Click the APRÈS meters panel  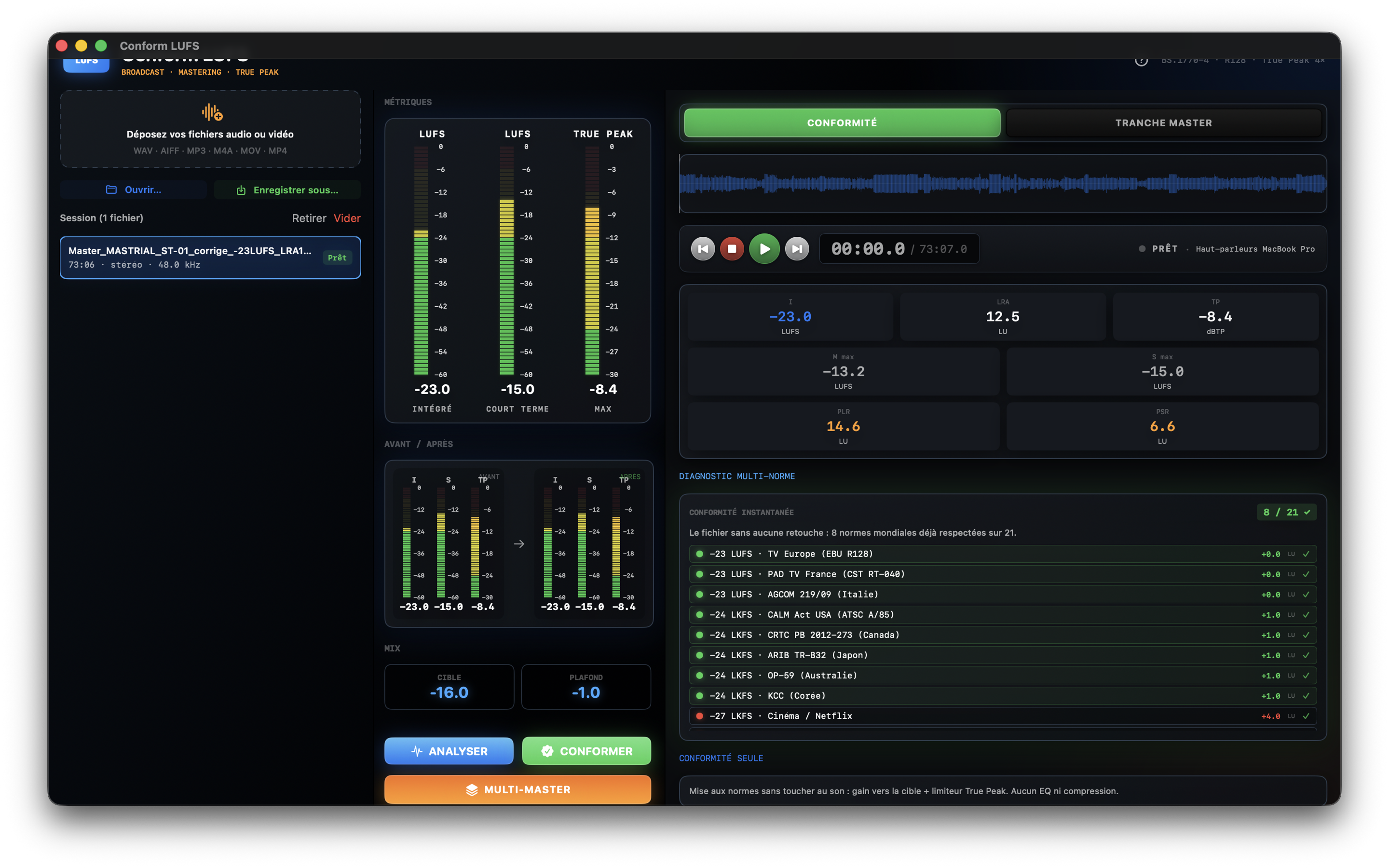(589, 543)
